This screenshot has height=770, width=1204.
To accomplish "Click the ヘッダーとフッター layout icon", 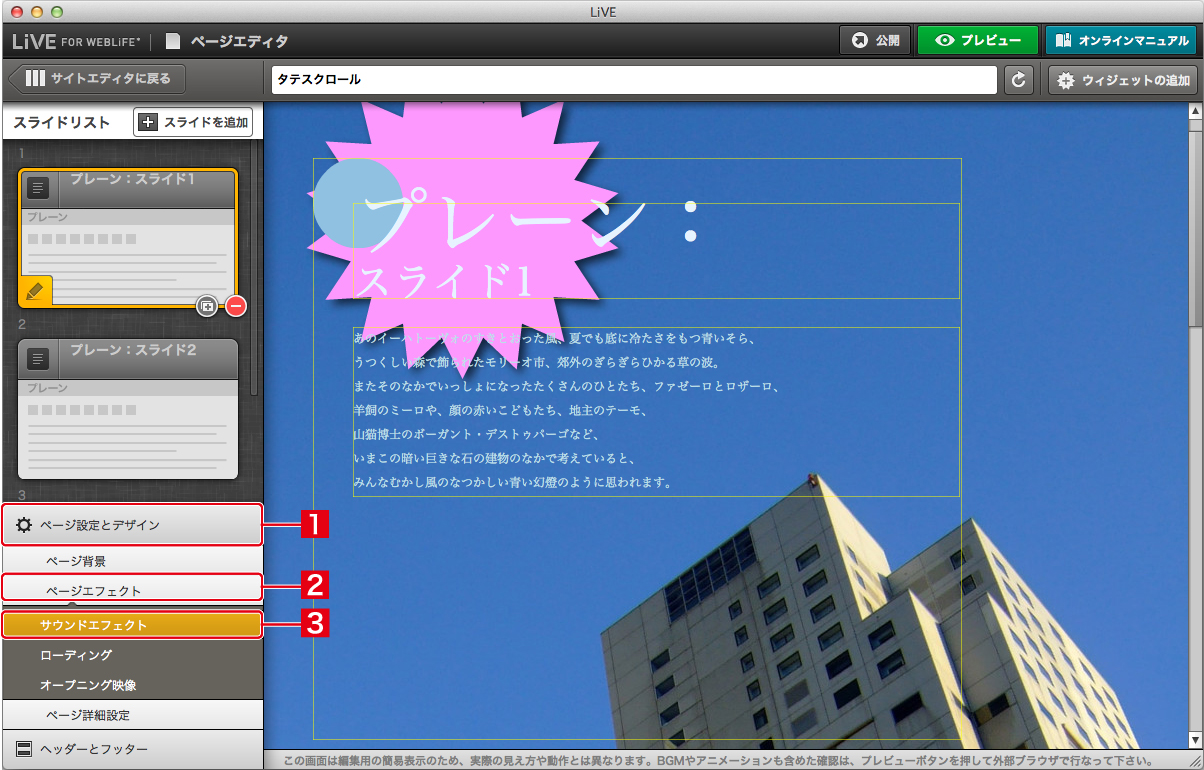I will pyautogui.click(x=24, y=749).
